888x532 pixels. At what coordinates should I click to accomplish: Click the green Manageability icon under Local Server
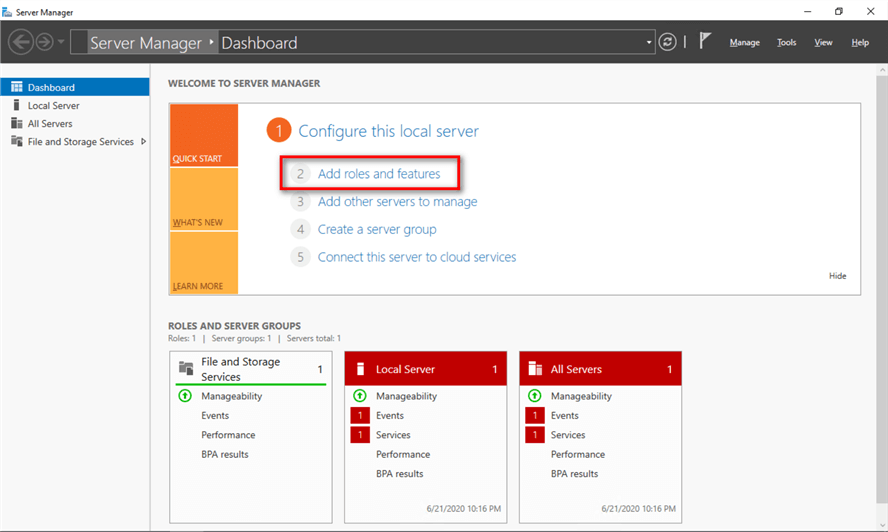(359, 396)
